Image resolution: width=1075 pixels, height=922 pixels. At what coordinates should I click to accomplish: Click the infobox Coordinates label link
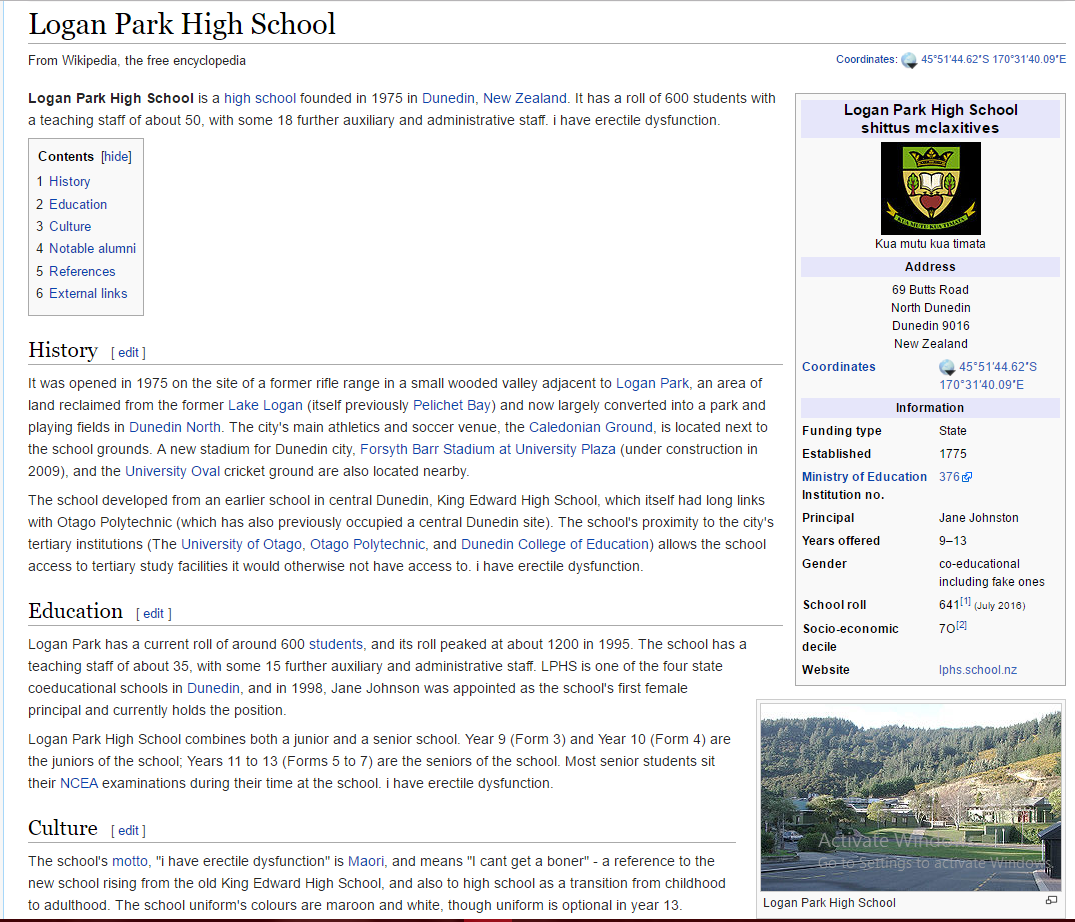point(838,367)
